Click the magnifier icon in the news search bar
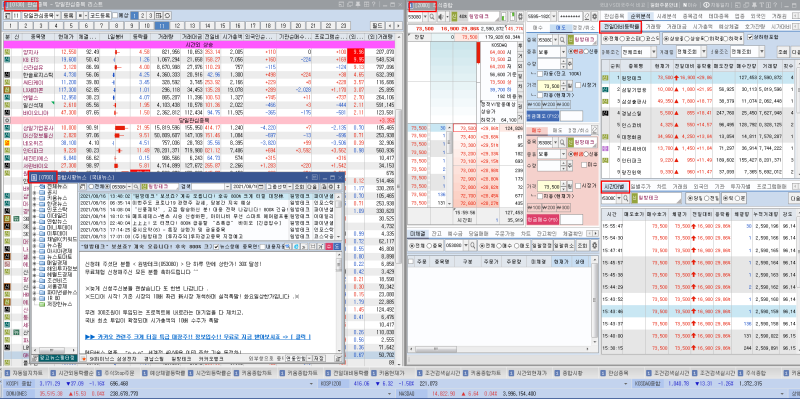Image resolution: width=800 pixels, height=399 pixels. pos(137,186)
